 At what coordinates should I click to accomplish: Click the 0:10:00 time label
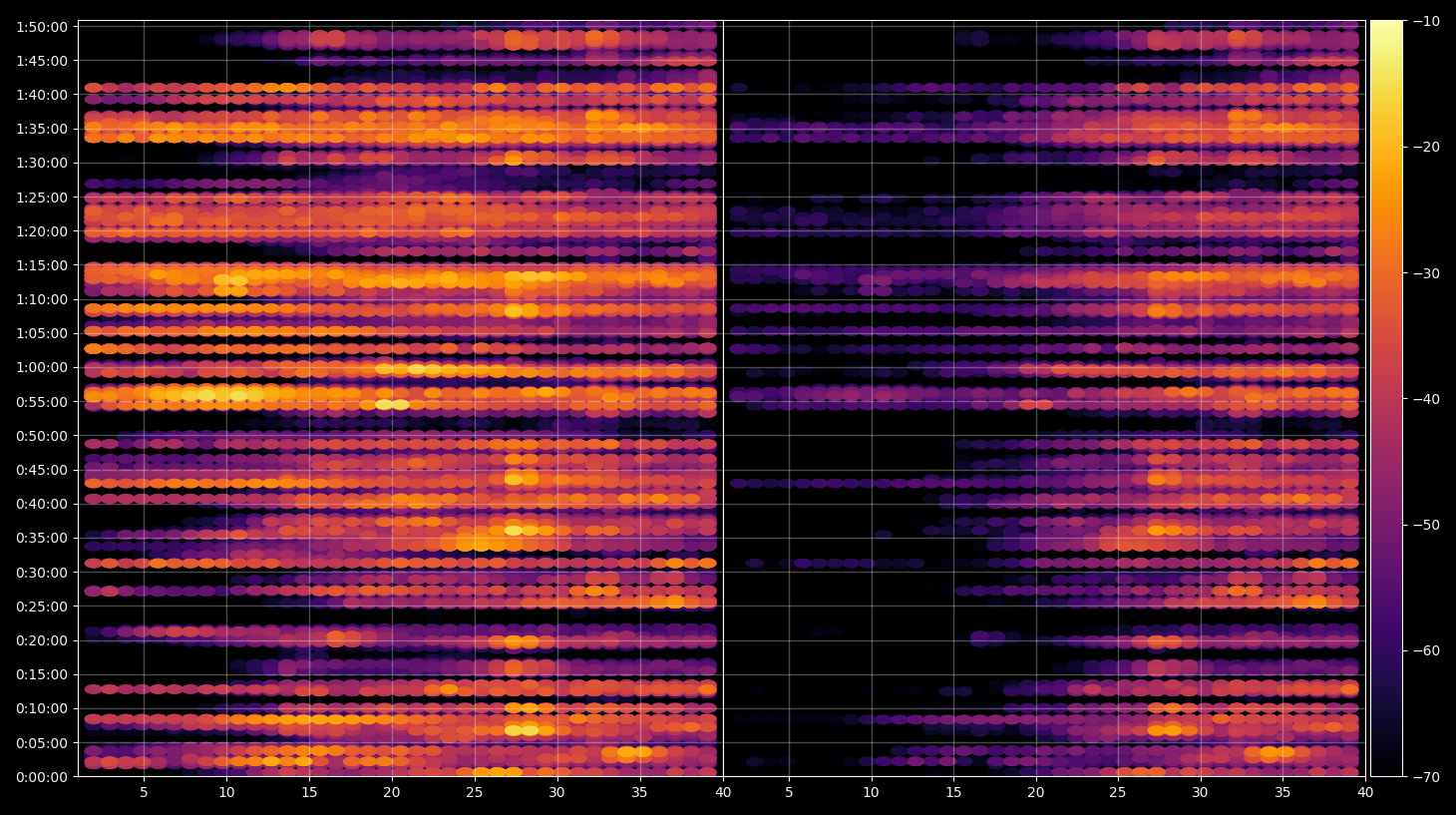point(42,709)
